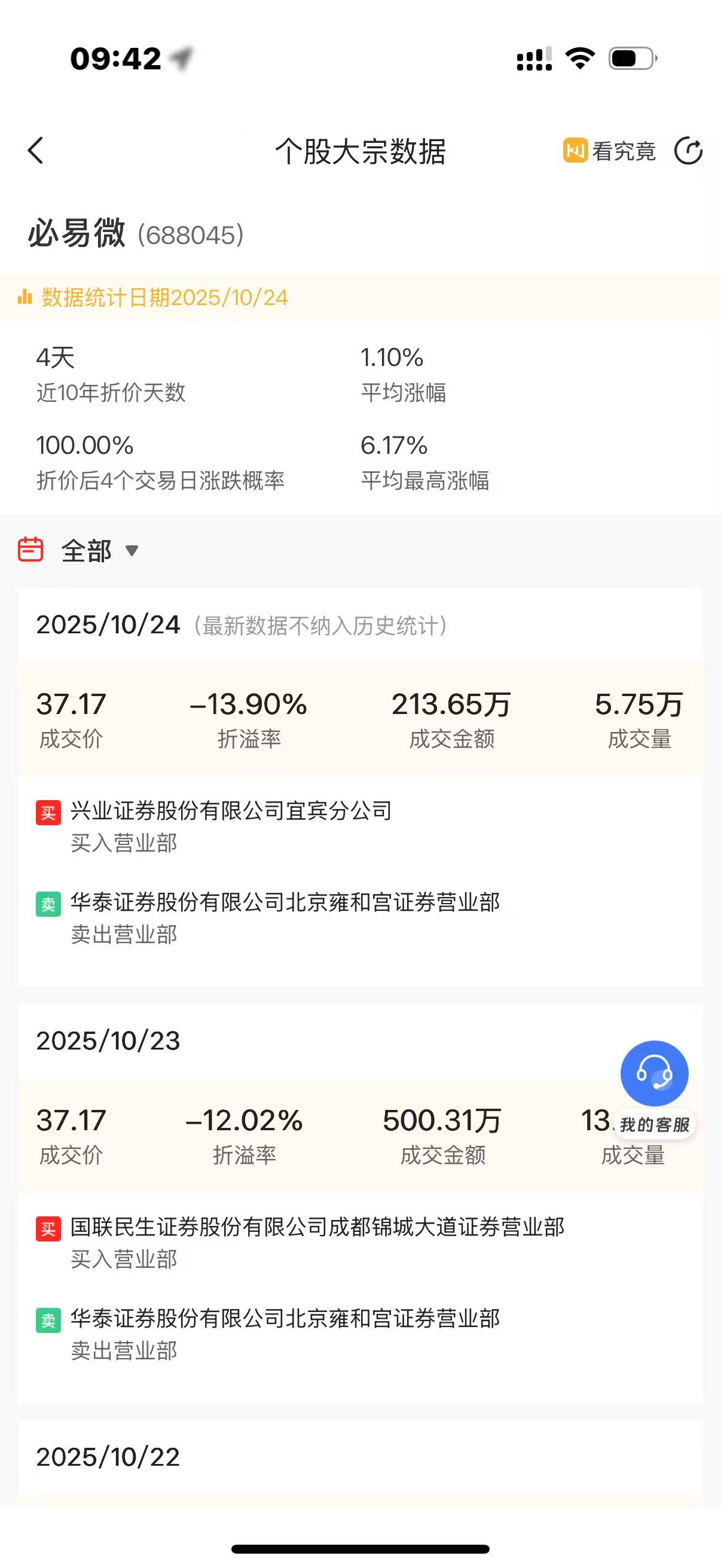Image resolution: width=721 pixels, height=1568 pixels.
Task: Tap the 37.17 成交价 under 2025/10/24
Action: (x=71, y=705)
